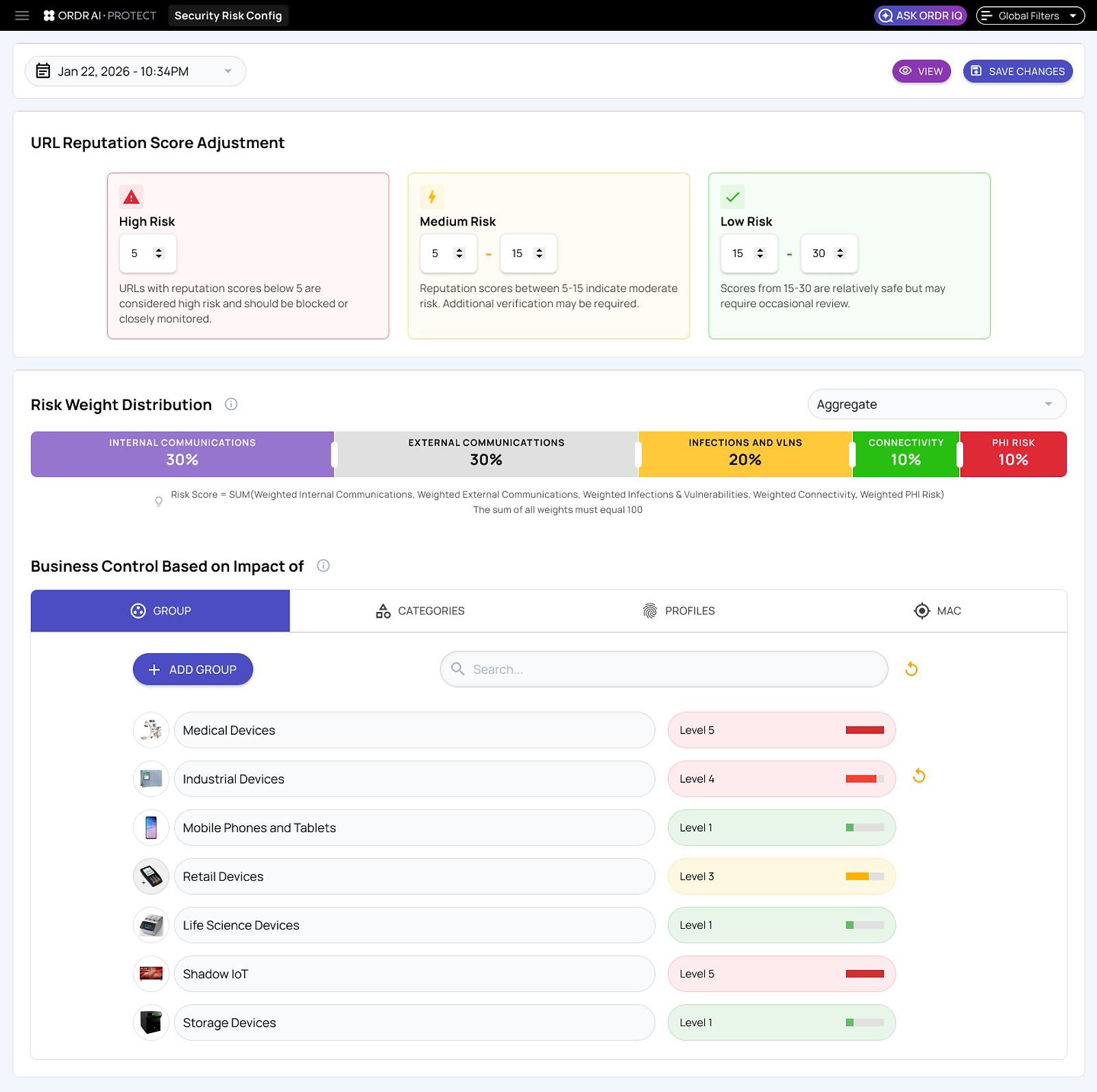Click the Industrial Devices group icon

(x=151, y=779)
